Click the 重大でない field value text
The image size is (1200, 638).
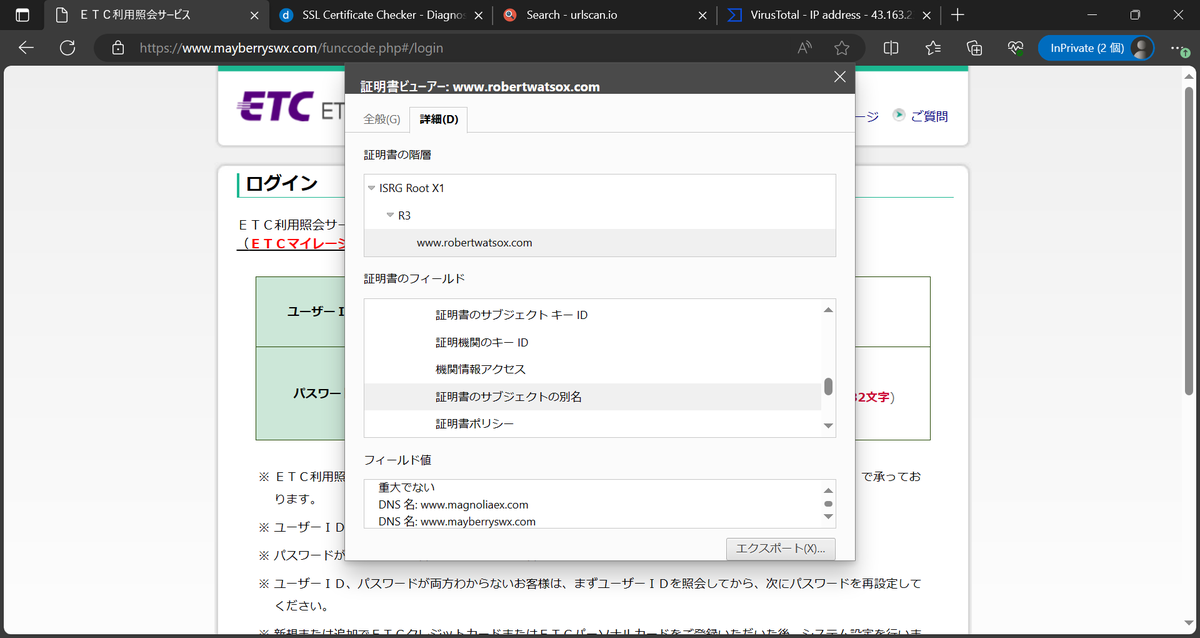tap(407, 487)
